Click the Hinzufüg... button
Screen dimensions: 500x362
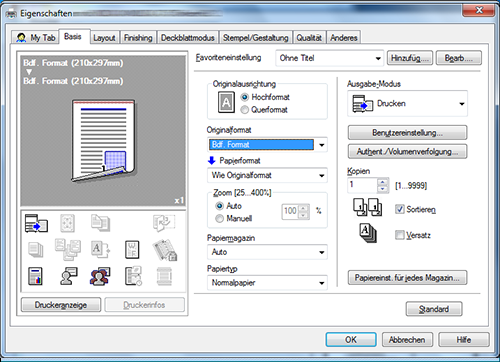[410, 58]
